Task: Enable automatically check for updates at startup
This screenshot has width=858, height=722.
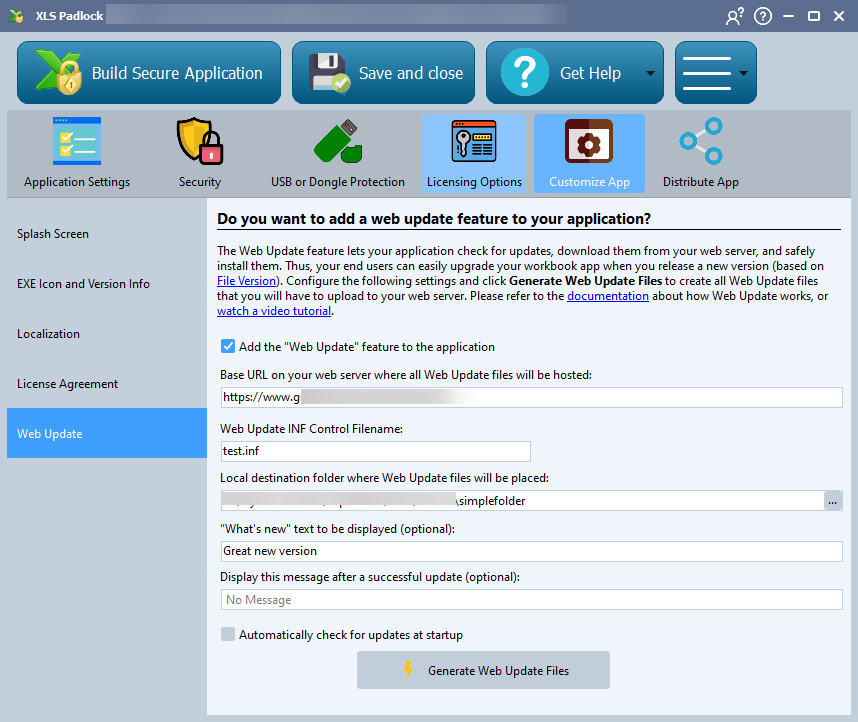Action: tap(228, 635)
